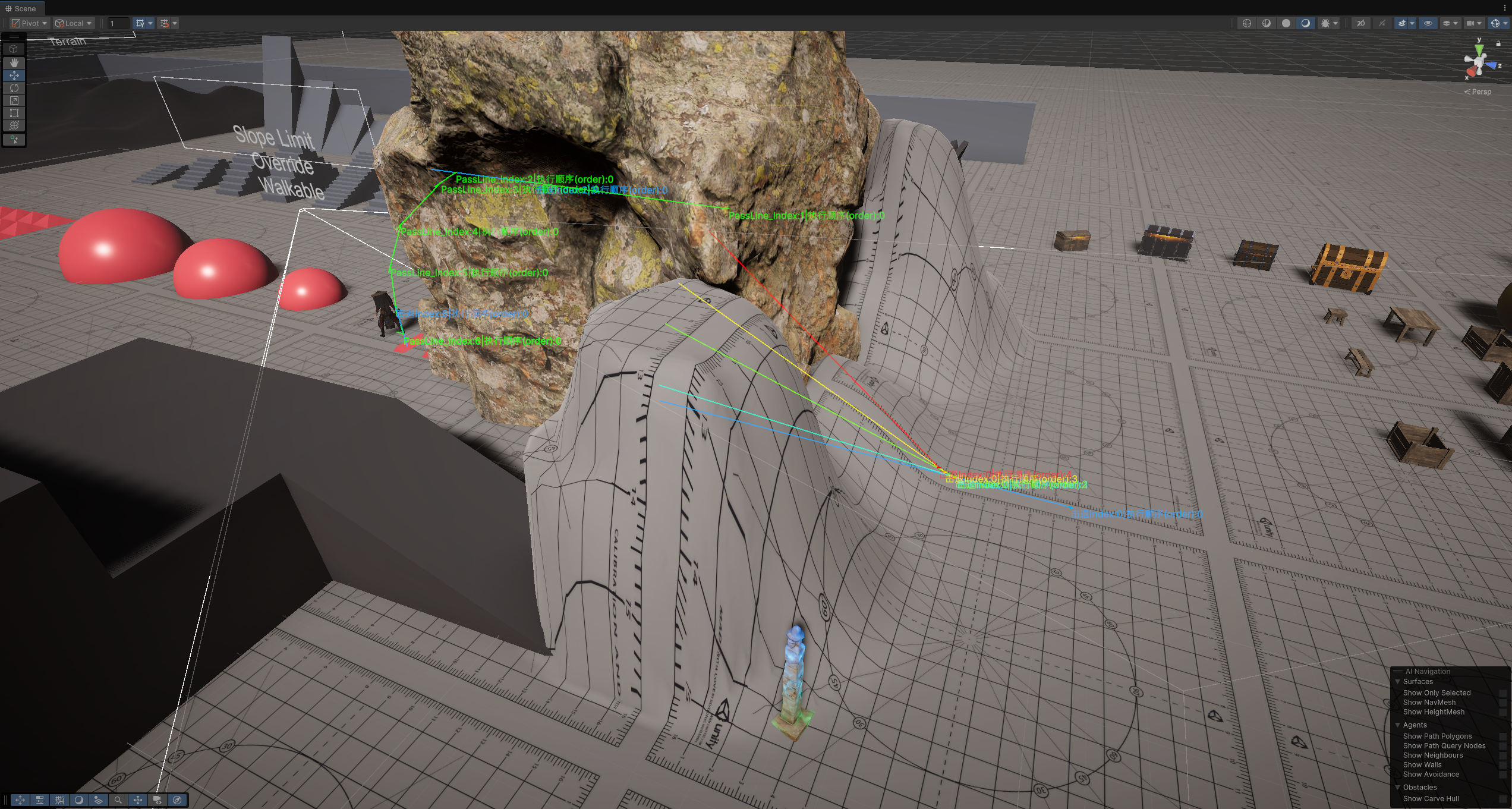
Task: Click the wireframe draw mode icon
Action: (1247, 23)
